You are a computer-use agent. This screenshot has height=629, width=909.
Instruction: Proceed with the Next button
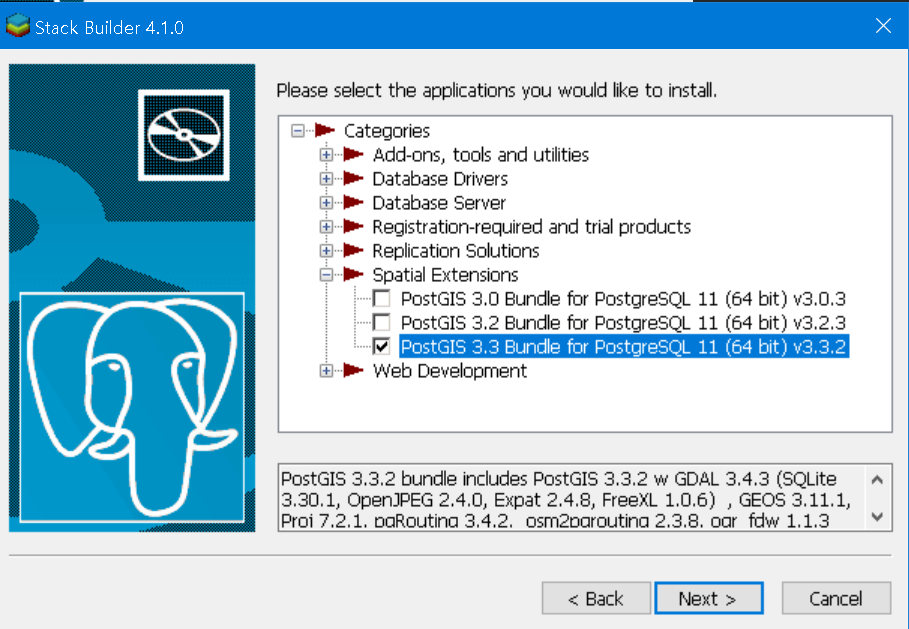click(x=708, y=598)
